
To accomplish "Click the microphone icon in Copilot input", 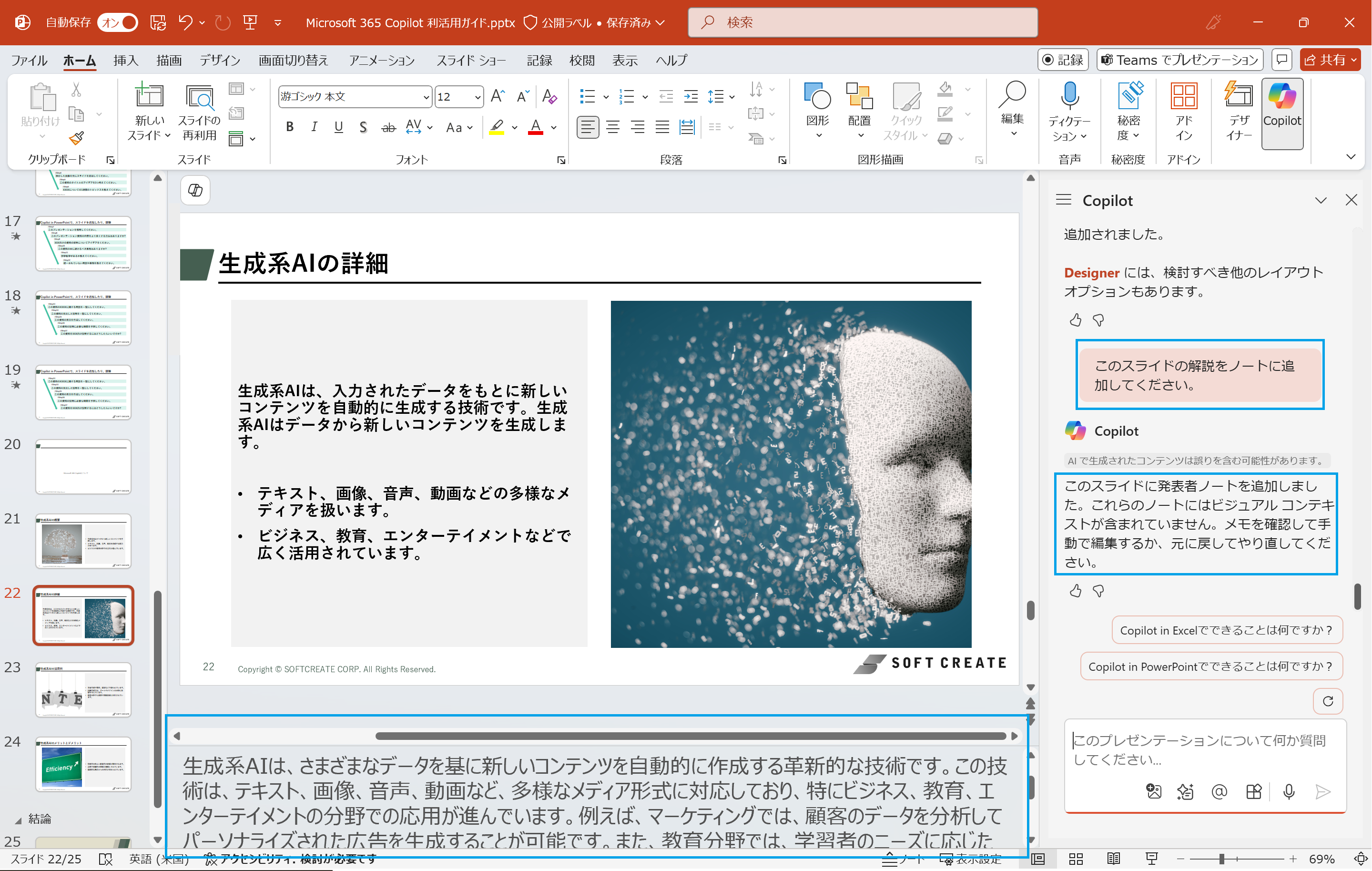I will pyautogui.click(x=1289, y=791).
